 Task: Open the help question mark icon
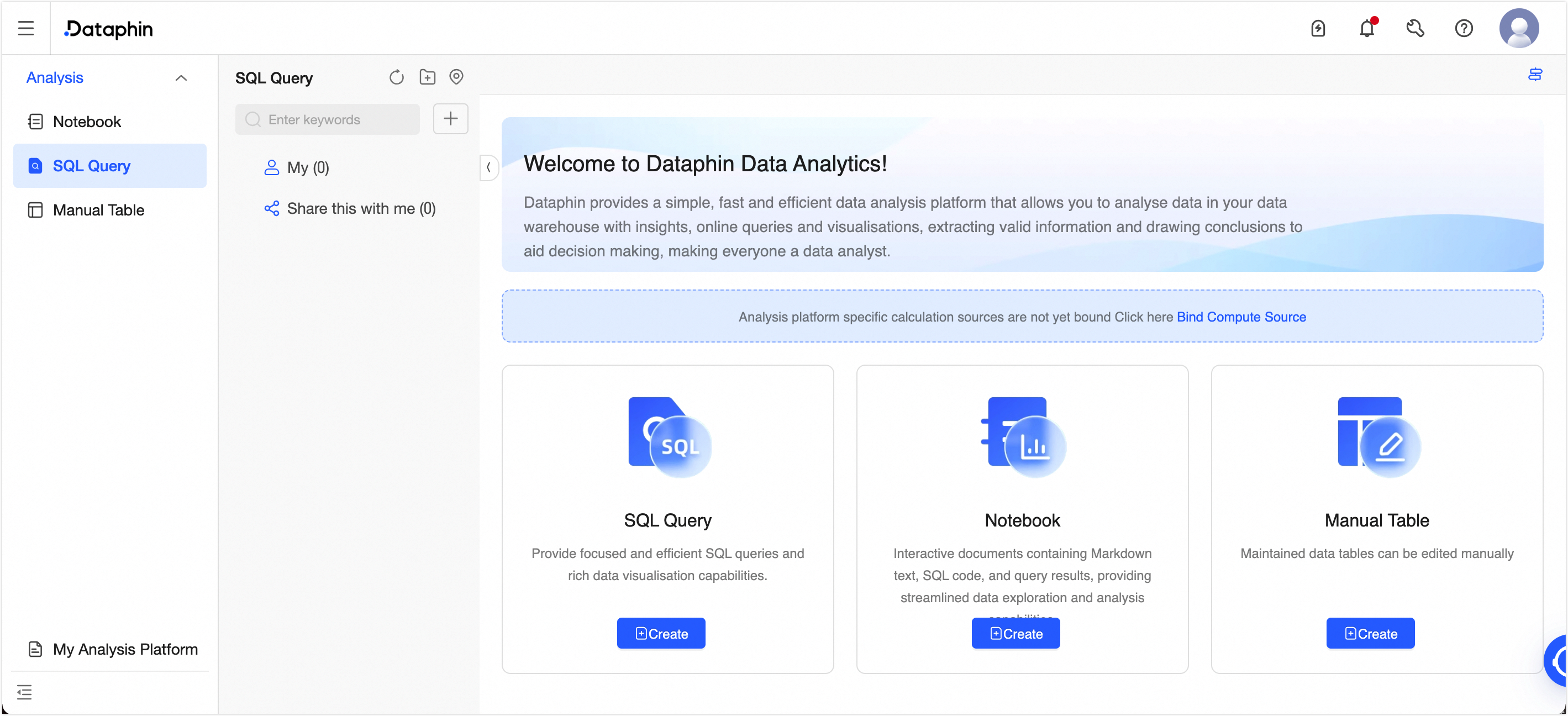1464,29
